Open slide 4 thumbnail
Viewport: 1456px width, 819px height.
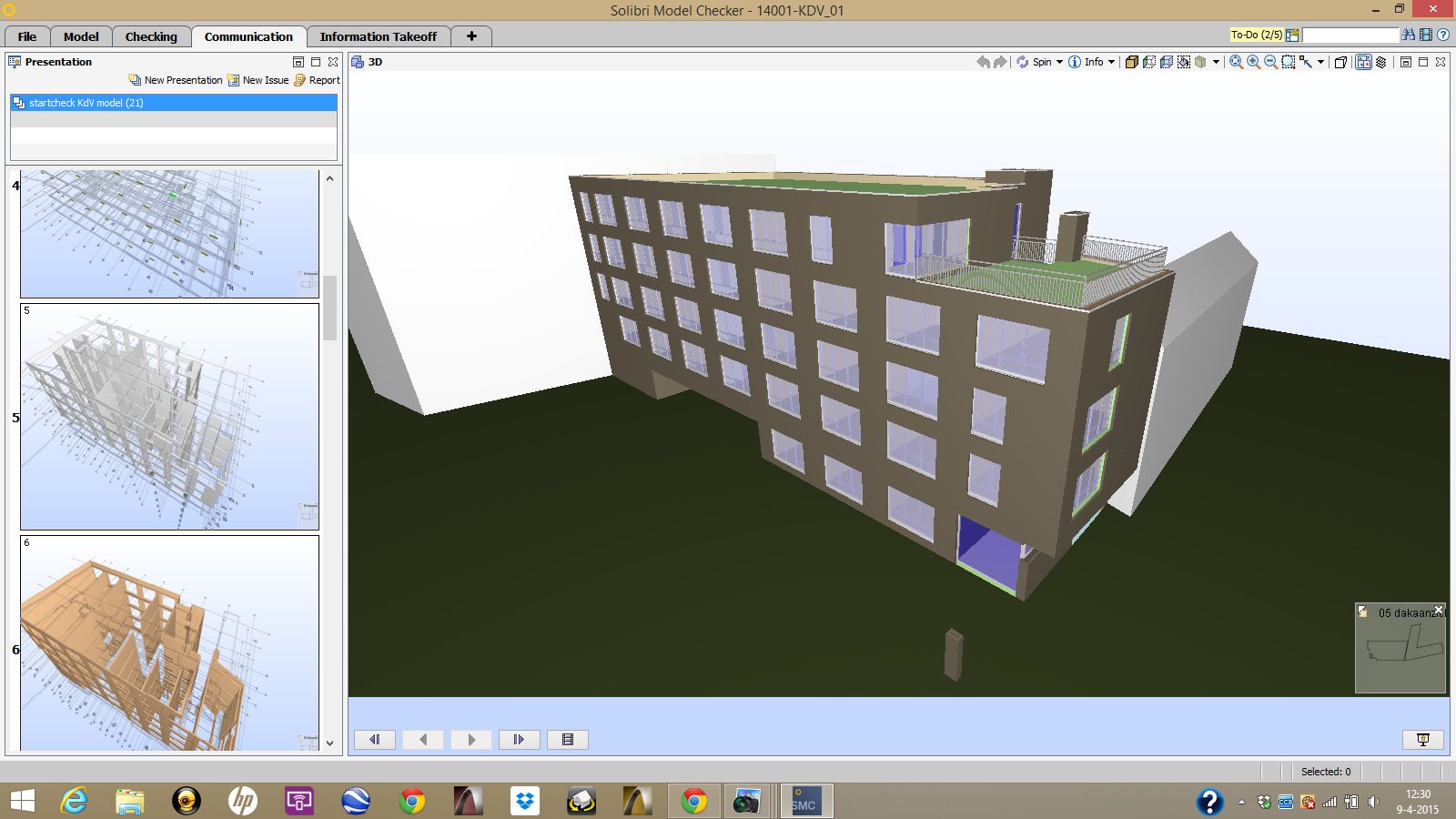coord(169,234)
